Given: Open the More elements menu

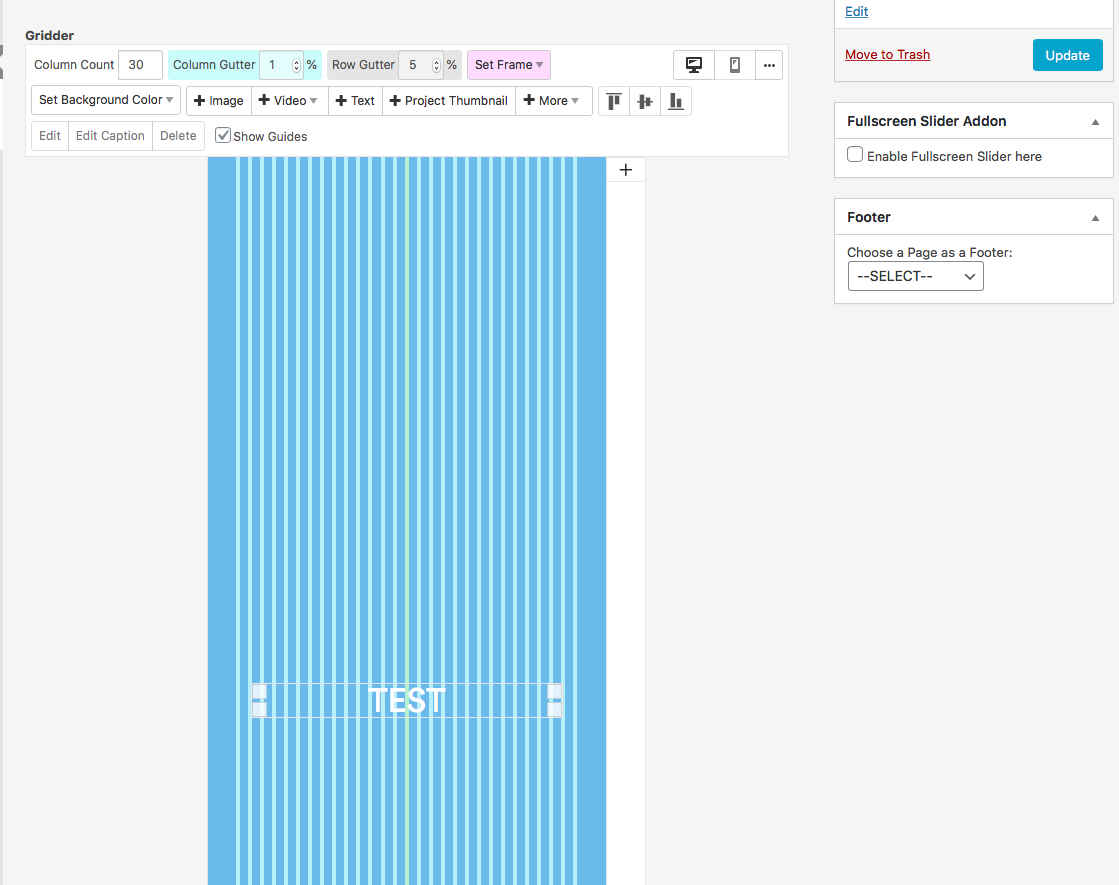Looking at the screenshot, I should pos(553,101).
